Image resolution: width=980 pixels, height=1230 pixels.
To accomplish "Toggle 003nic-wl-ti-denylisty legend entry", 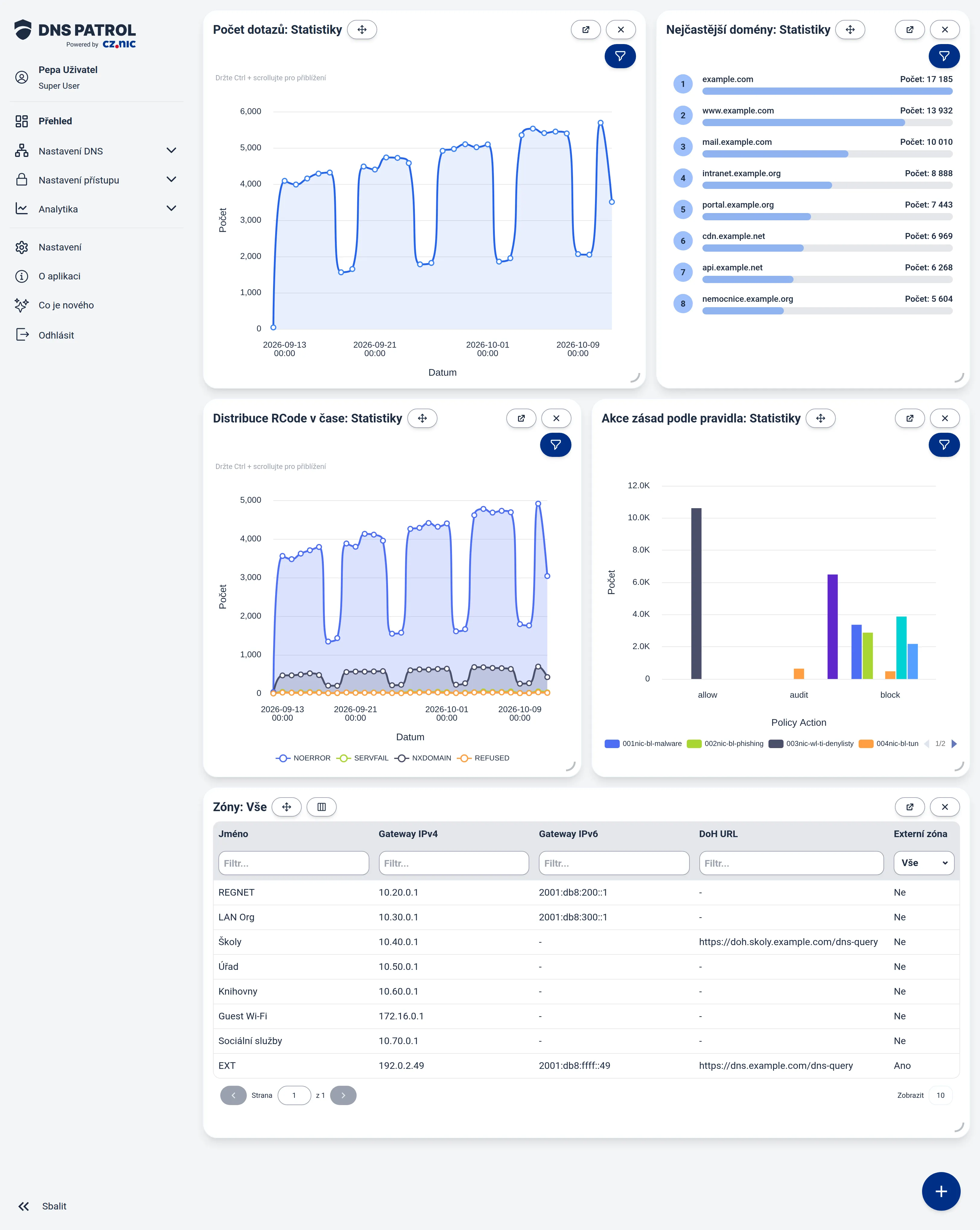I will (x=811, y=743).
